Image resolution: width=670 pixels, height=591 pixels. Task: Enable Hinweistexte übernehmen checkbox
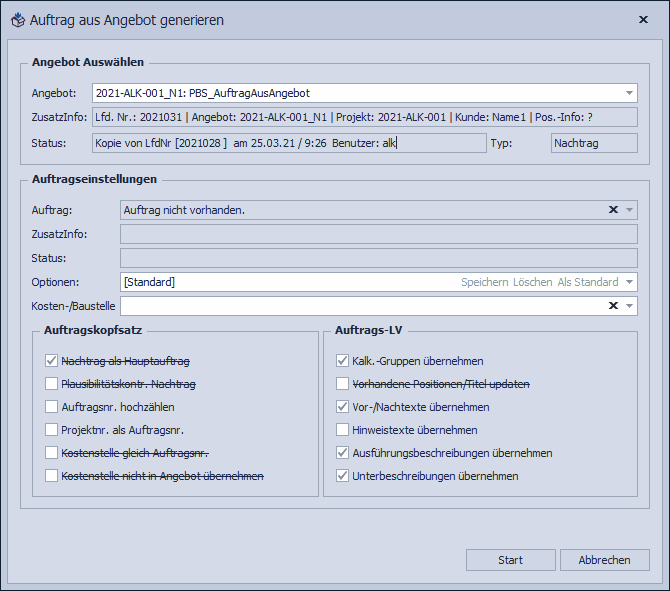pyautogui.click(x=343, y=430)
